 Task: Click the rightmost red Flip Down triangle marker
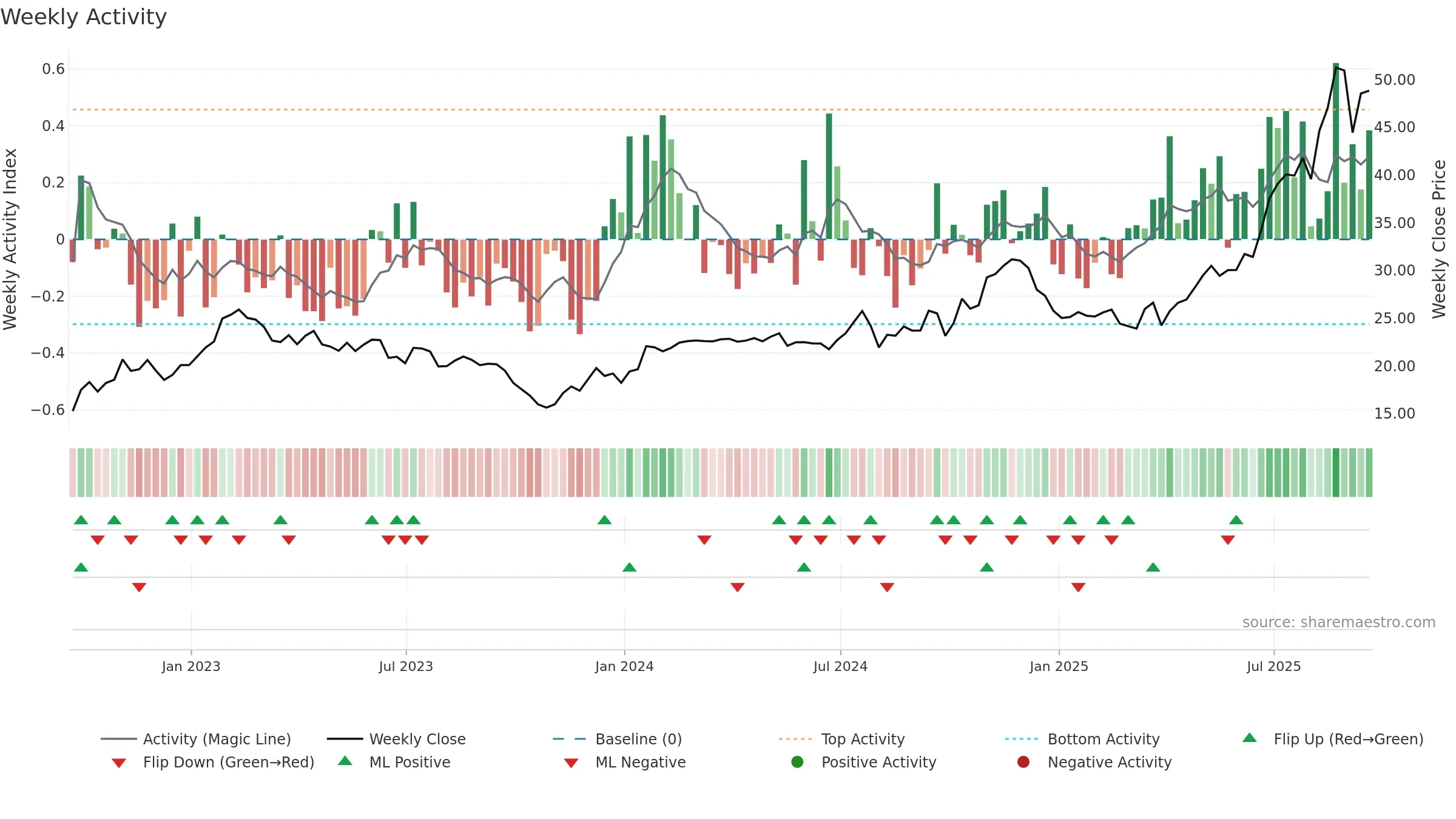pyautogui.click(x=1228, y=540)
